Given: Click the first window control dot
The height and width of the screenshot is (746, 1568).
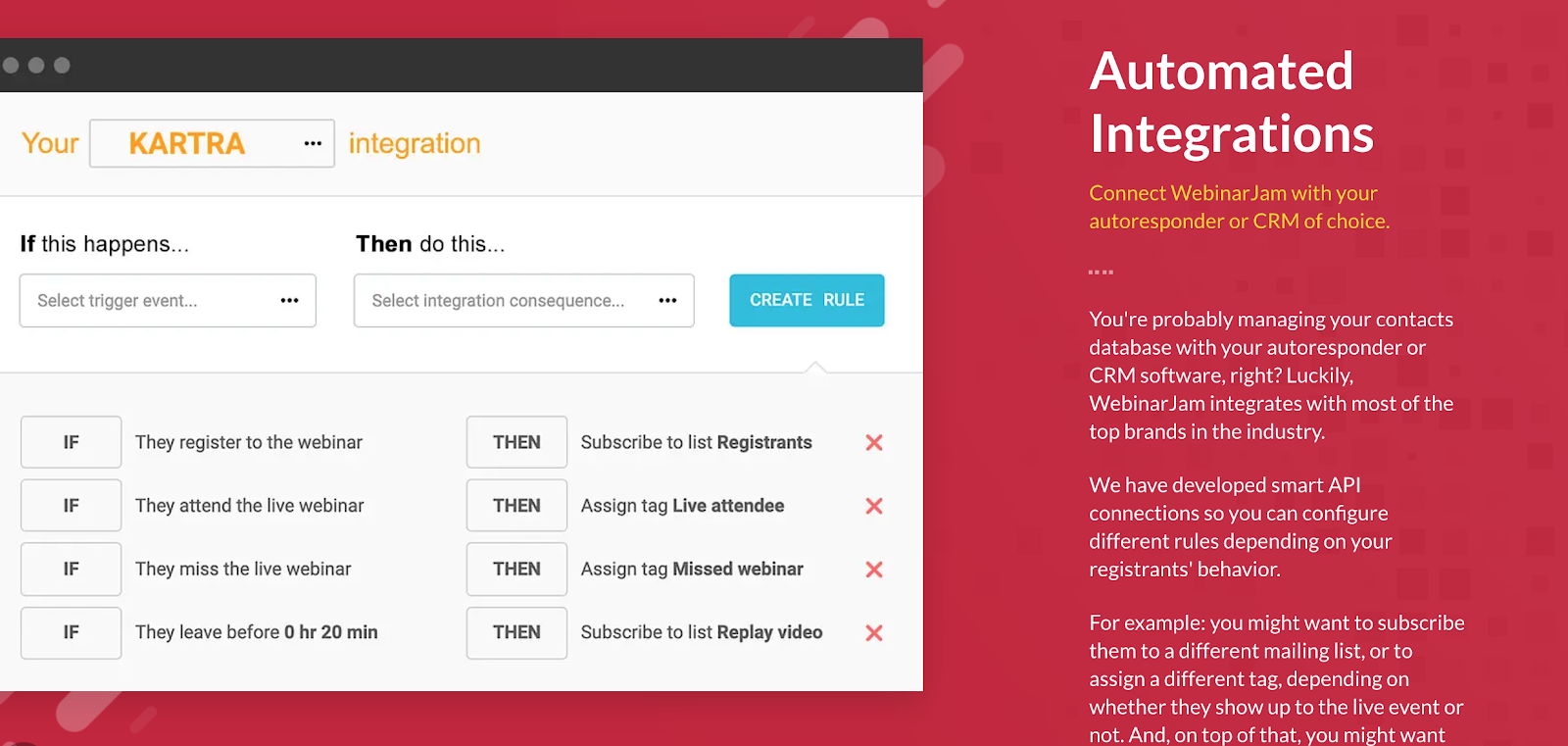Looking at the screenshot, I should tap(11, 65).
